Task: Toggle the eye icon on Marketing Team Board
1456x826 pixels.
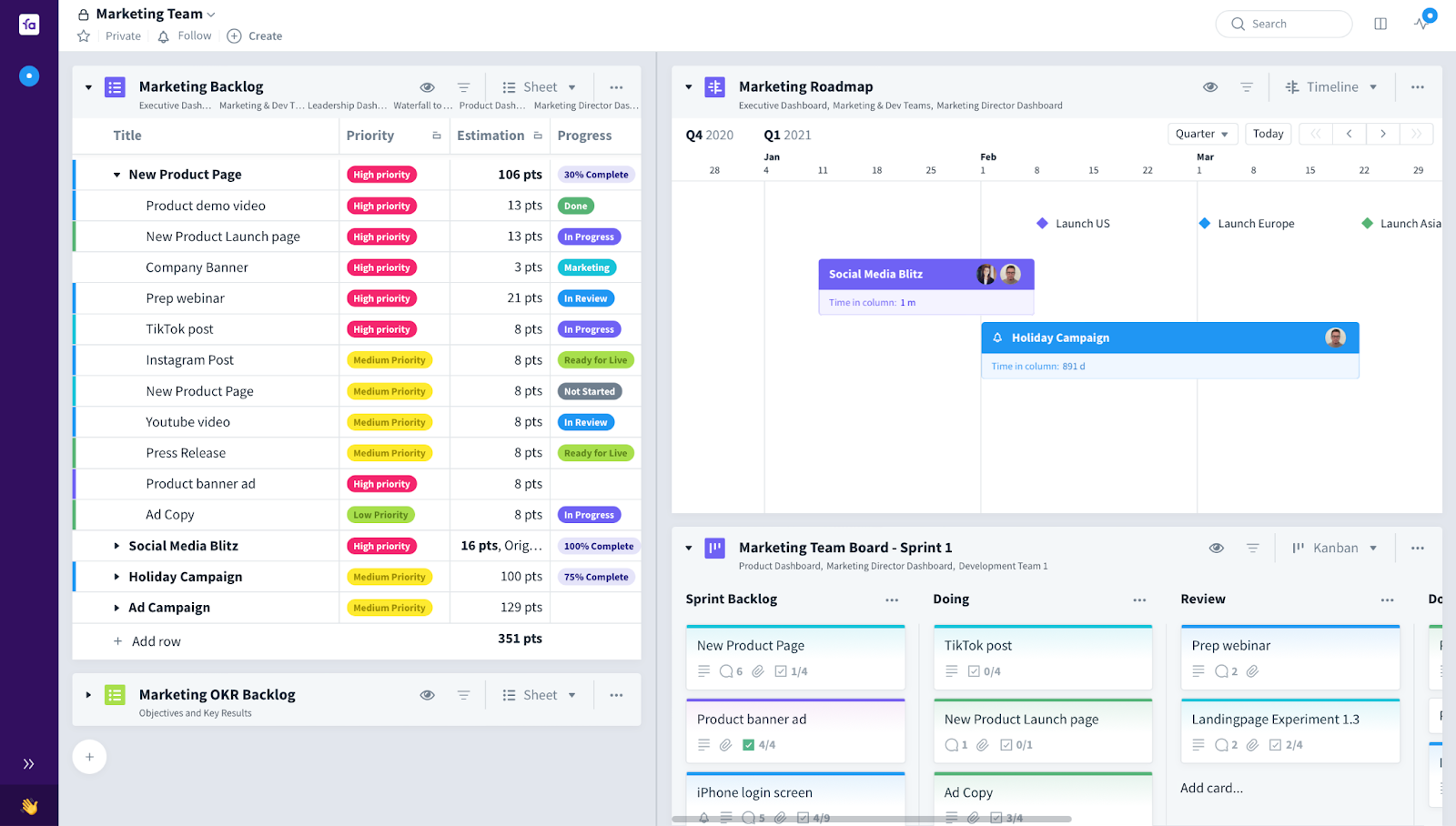Action: [1216, 547]
